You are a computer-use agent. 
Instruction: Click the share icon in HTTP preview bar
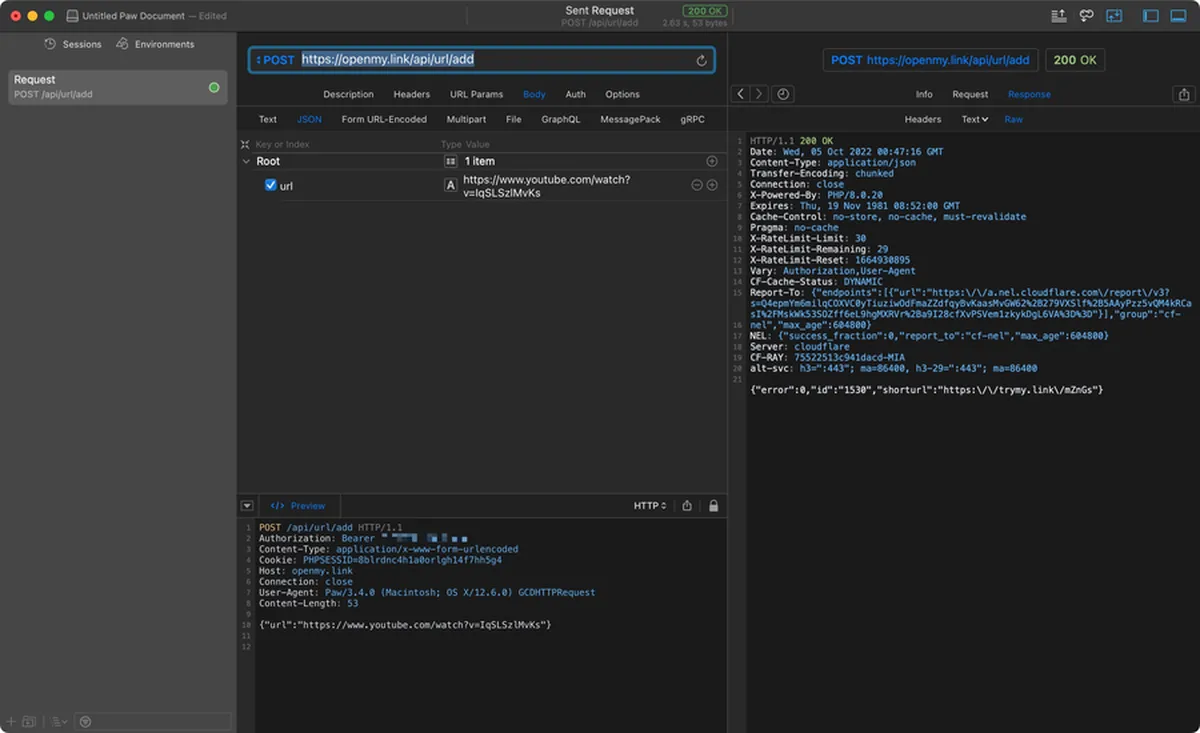(x=687, y=506)
